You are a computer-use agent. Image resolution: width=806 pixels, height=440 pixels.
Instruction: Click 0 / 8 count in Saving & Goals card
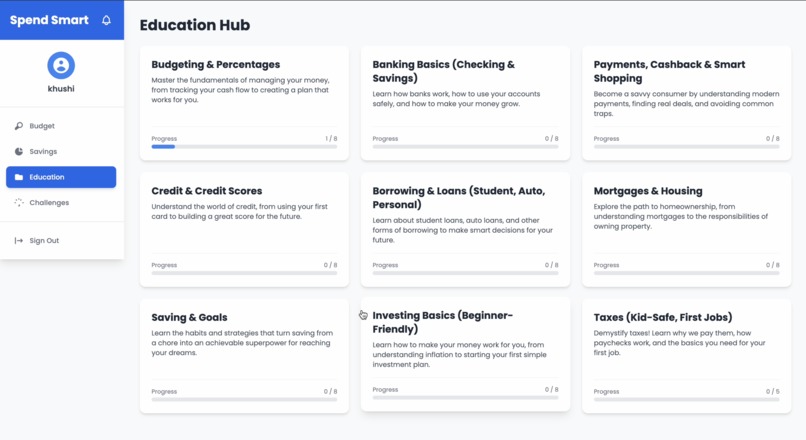click(331, 392)
